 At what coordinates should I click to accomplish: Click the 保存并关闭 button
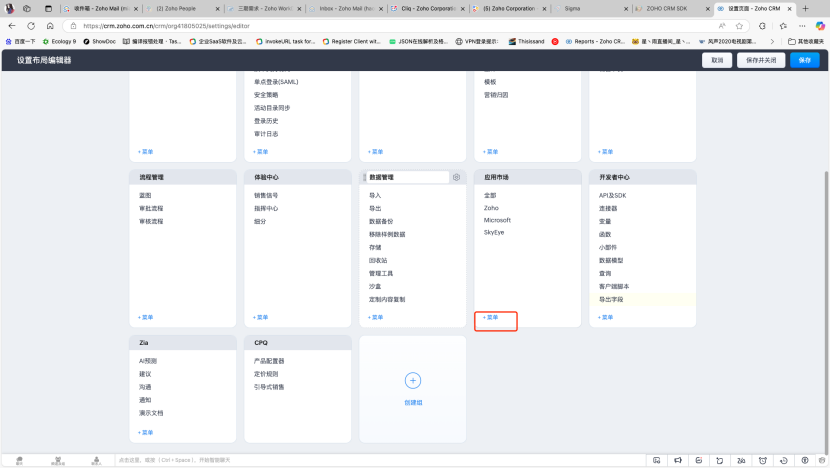(759, 60)
